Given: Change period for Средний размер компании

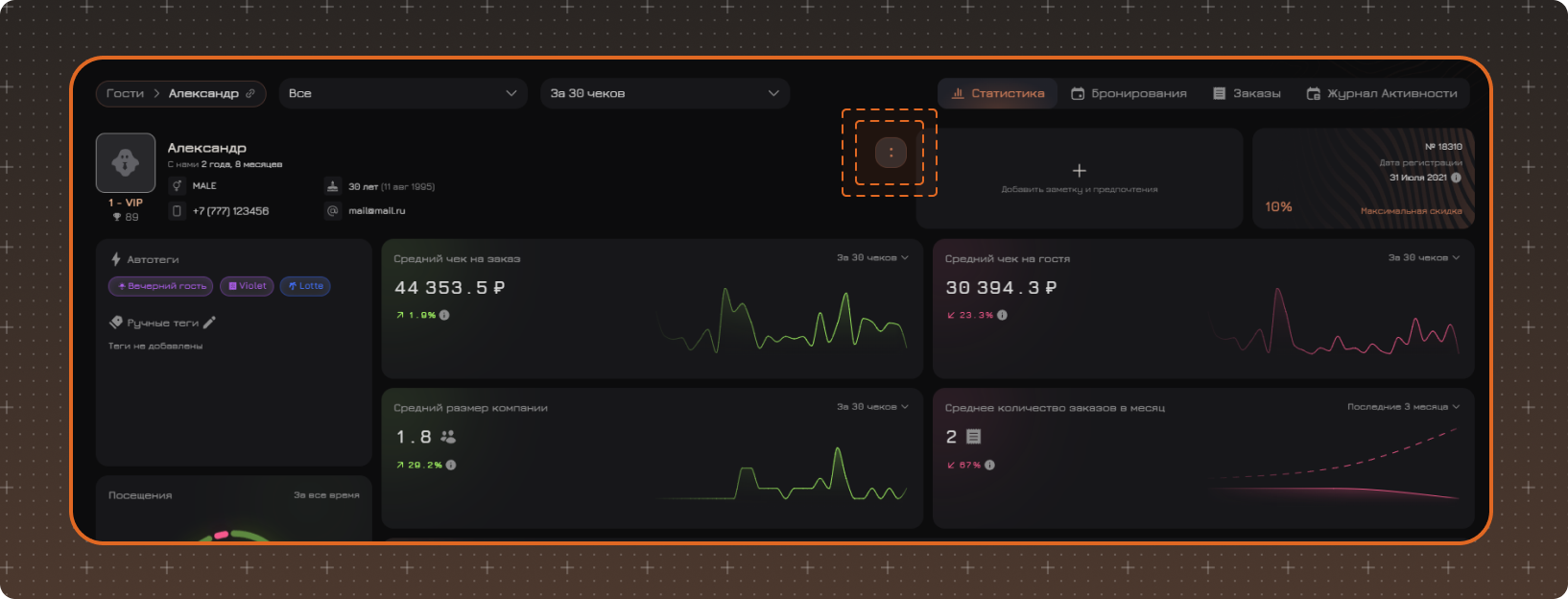Looking at the screenshot, I should [x=872, y=407].
